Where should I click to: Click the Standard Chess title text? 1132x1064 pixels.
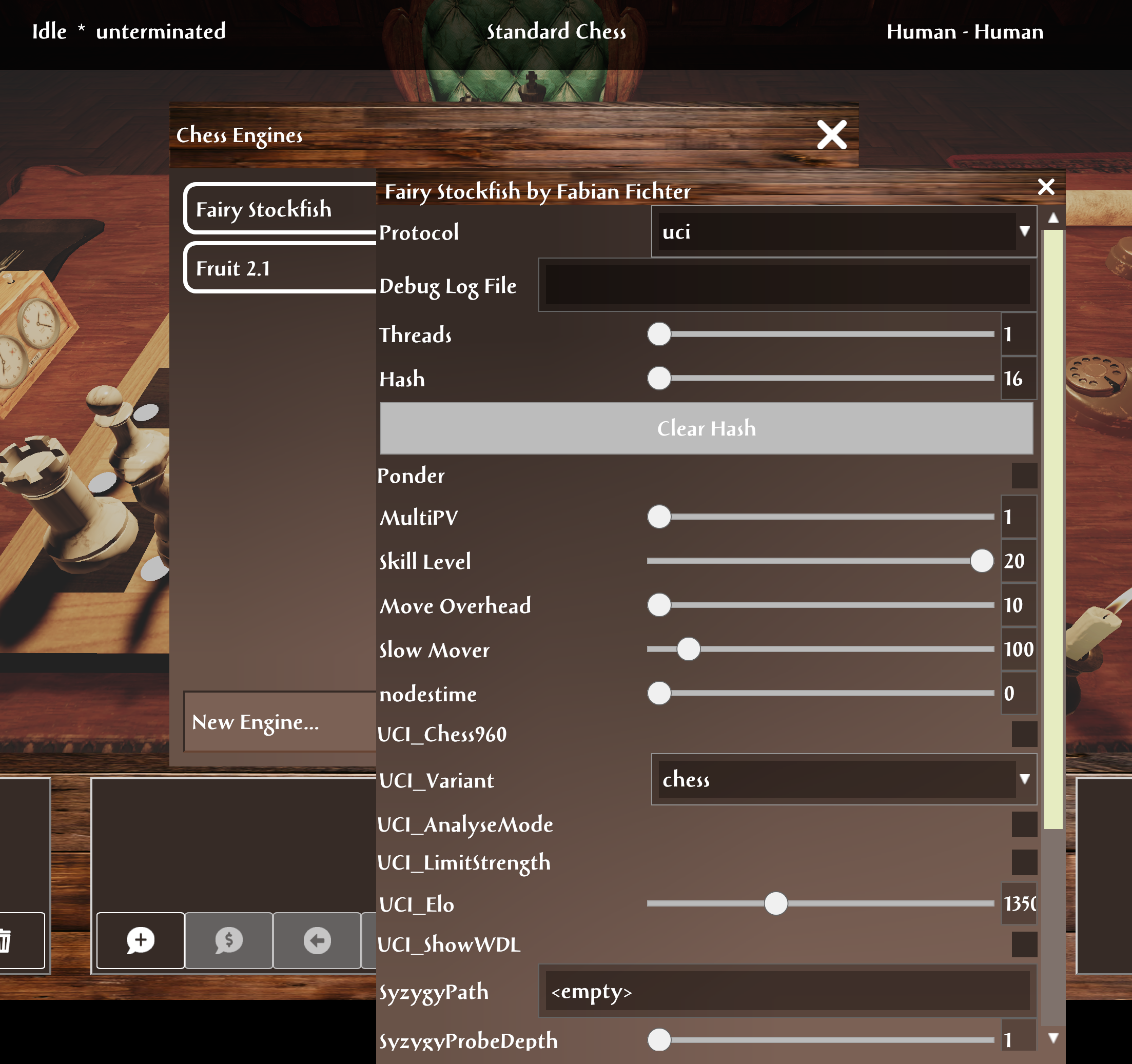click(556, 31)
